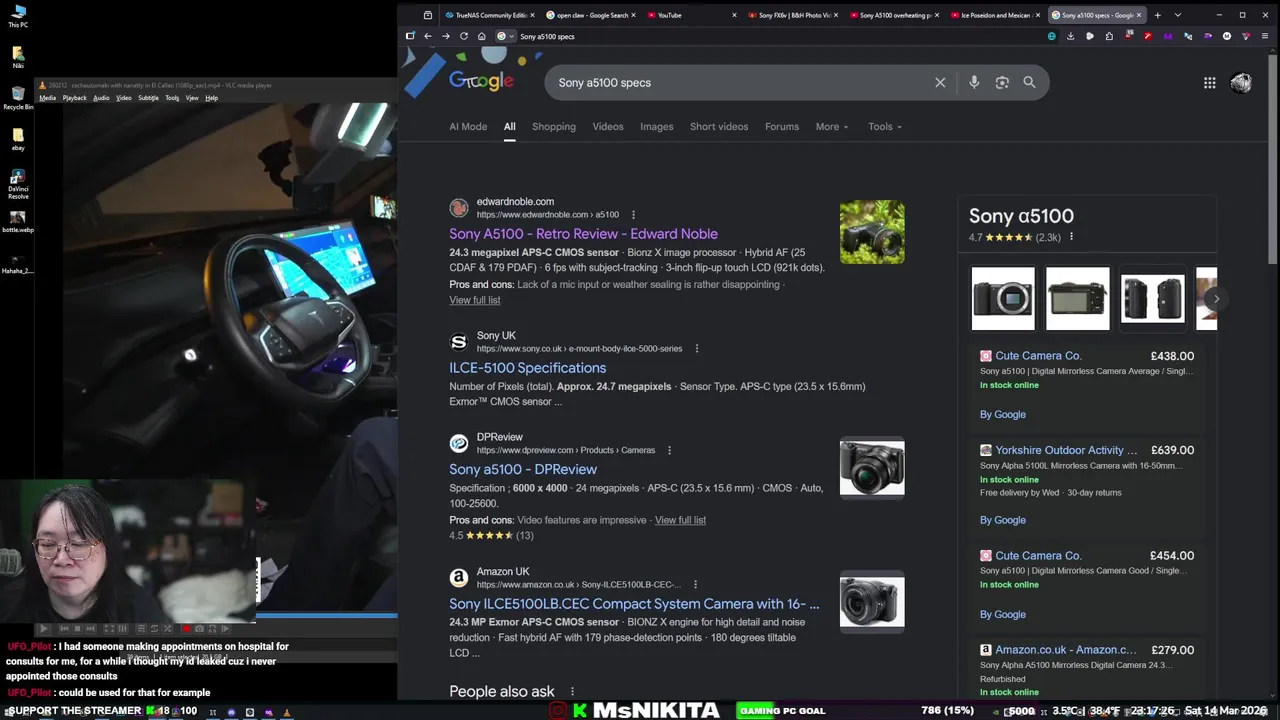The width and height of the screenshot is (1280, 720).
Task: Open ILCE-5100 Specifications link
Action: 527,368
